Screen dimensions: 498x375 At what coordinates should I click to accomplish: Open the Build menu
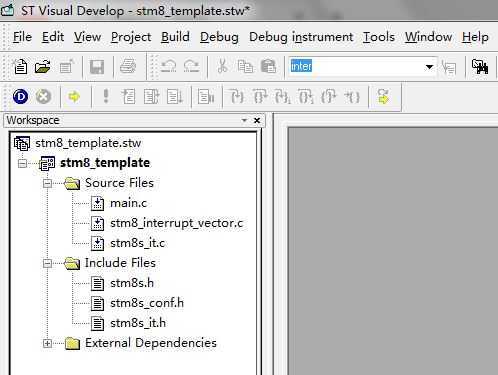pyautogui.click(x=175, y=37)
